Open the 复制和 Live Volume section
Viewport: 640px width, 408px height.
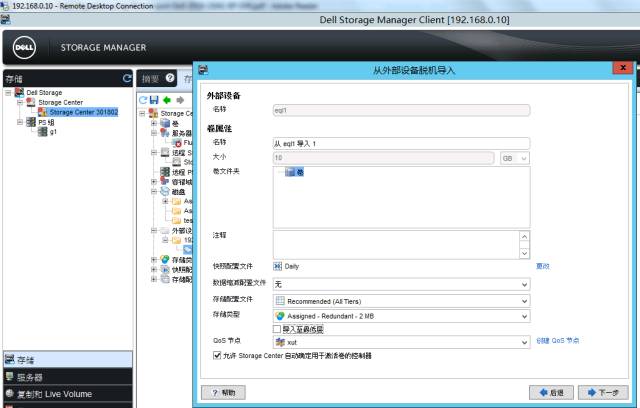coord(68,394)
